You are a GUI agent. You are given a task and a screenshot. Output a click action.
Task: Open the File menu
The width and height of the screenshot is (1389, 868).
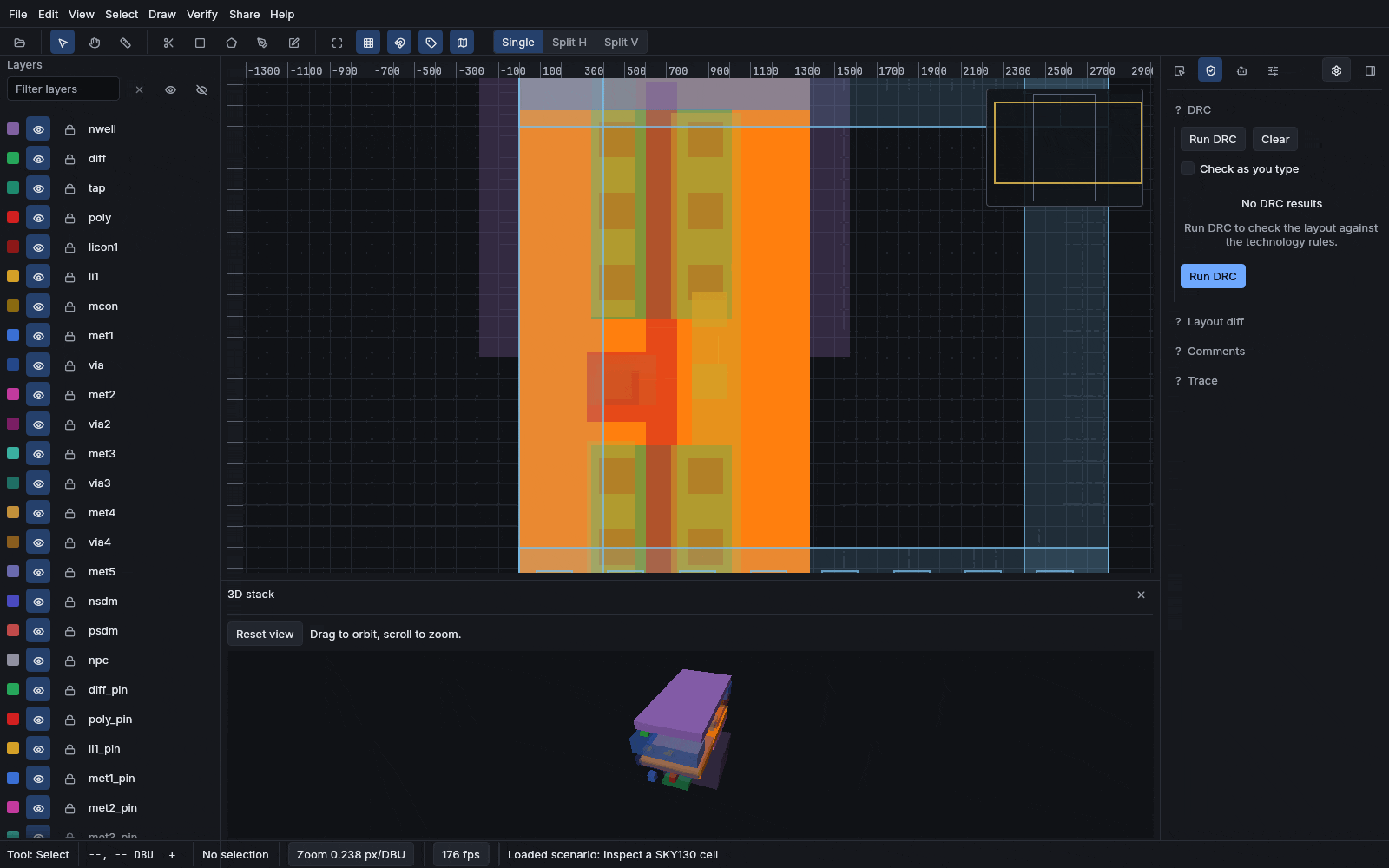pyautogui.click(x=17, y=15)
